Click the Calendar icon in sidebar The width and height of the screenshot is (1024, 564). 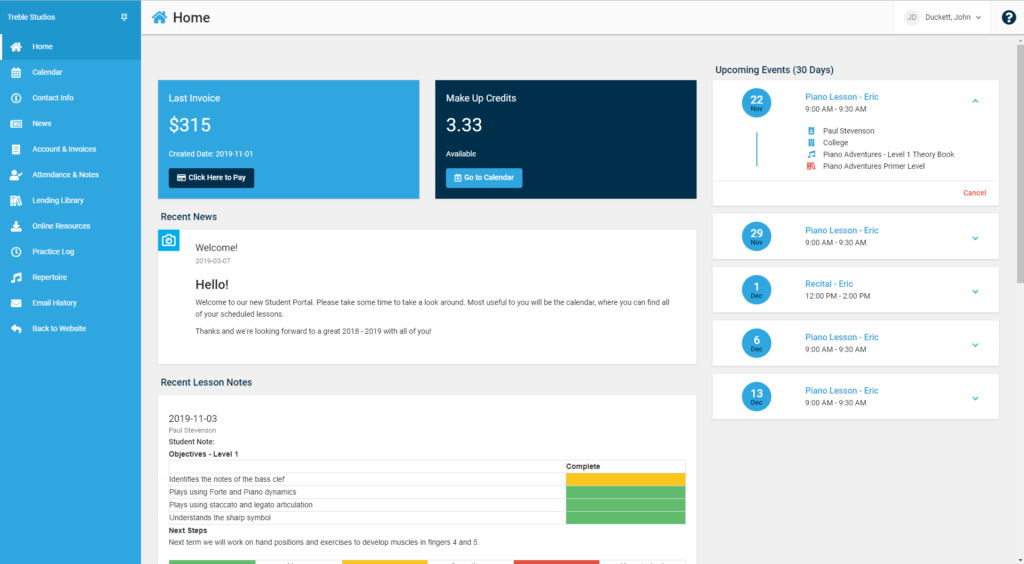16,72
